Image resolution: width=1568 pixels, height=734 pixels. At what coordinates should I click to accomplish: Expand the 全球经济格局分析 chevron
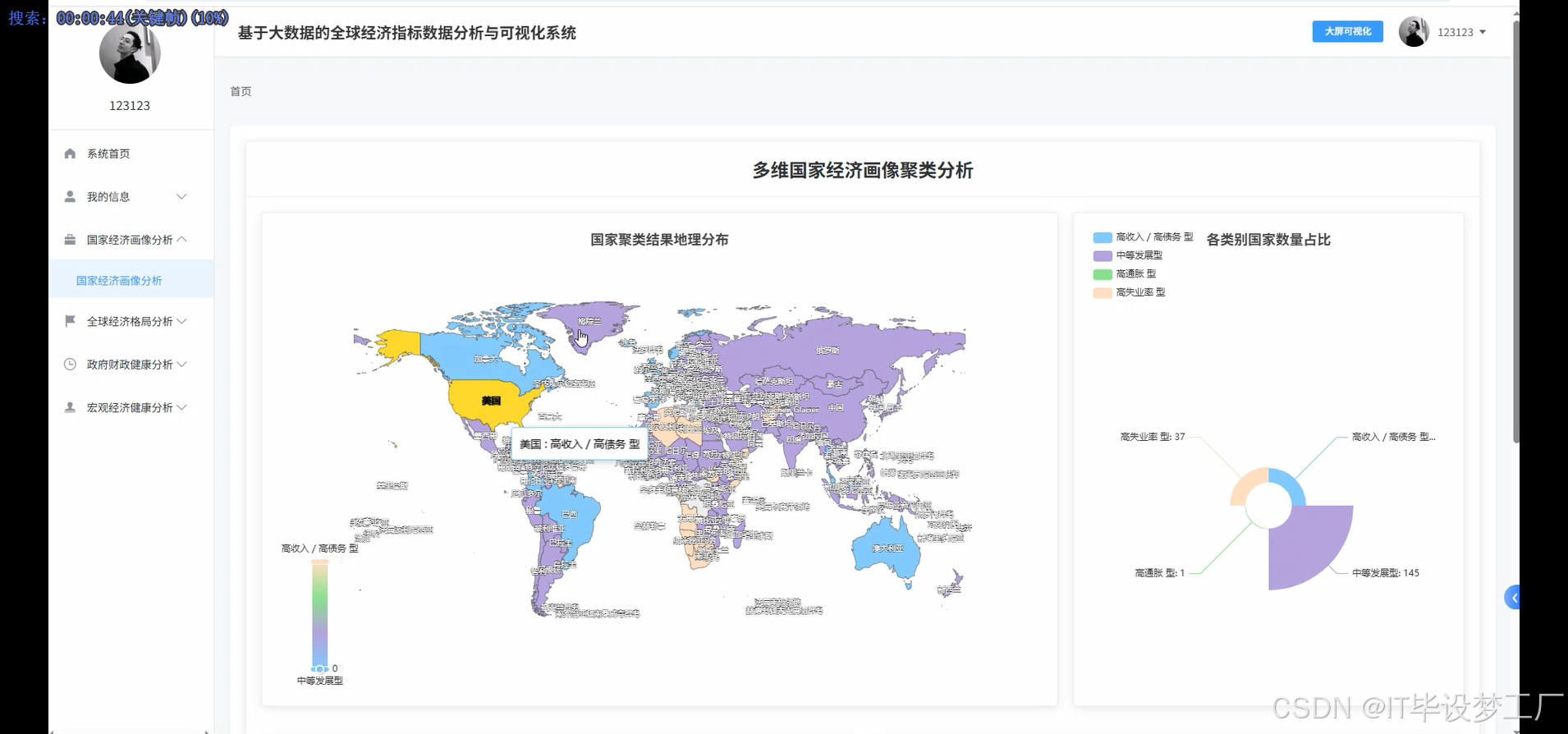pos(181,321)
